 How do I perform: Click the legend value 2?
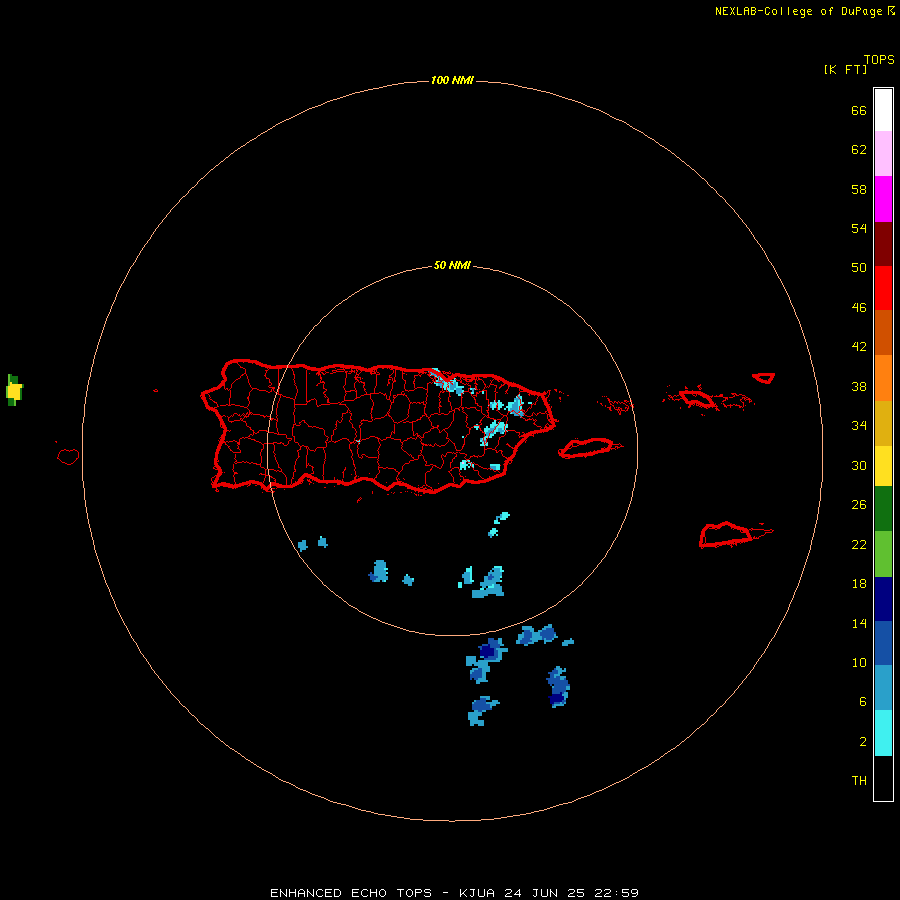(x=863, y=742)
